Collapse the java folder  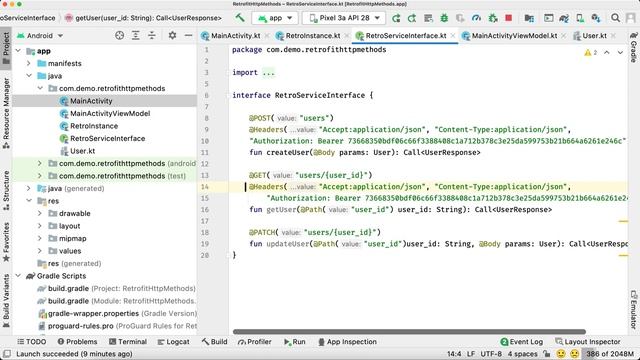[29, 76]
